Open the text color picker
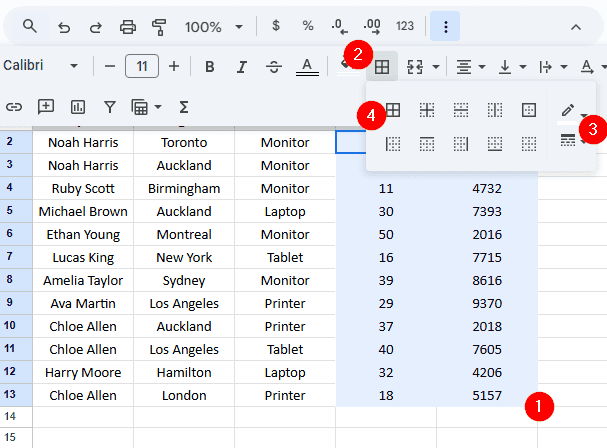The image size is (607, 448). 307,67
